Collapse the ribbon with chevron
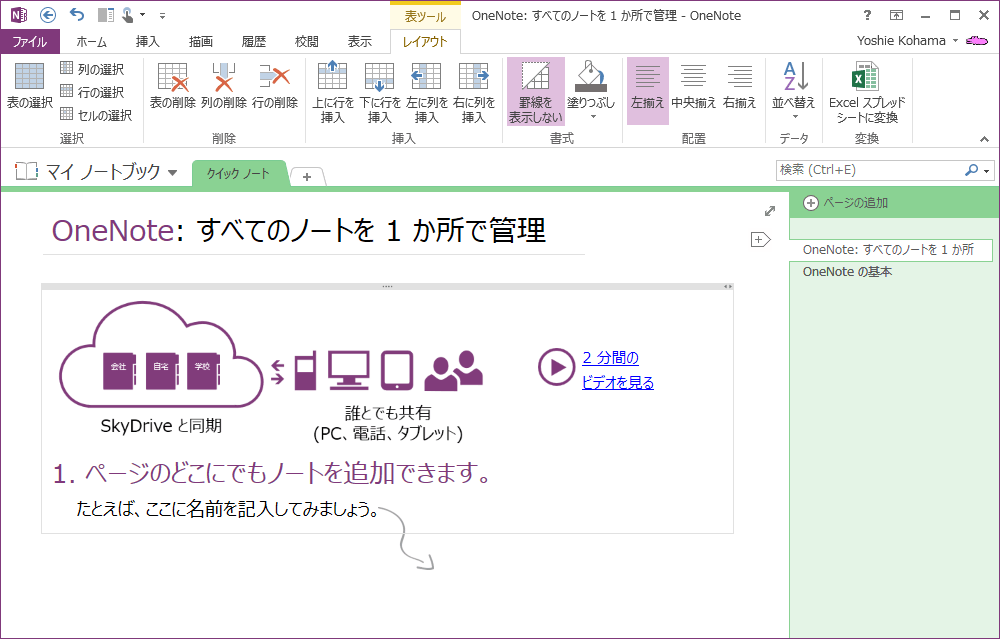This screenshot has height=639, width=1000. point(984,139)
